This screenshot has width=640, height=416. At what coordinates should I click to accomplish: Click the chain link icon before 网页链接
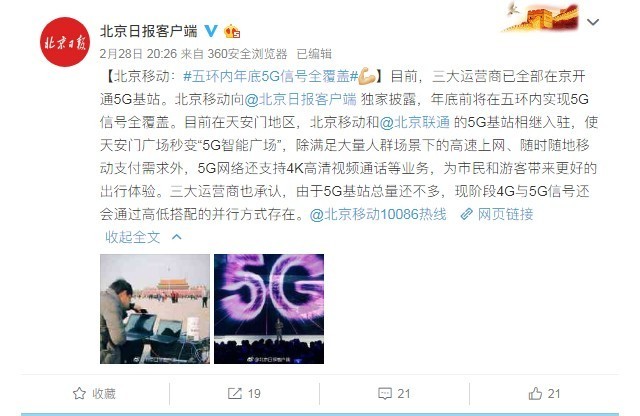coord(467,214)
